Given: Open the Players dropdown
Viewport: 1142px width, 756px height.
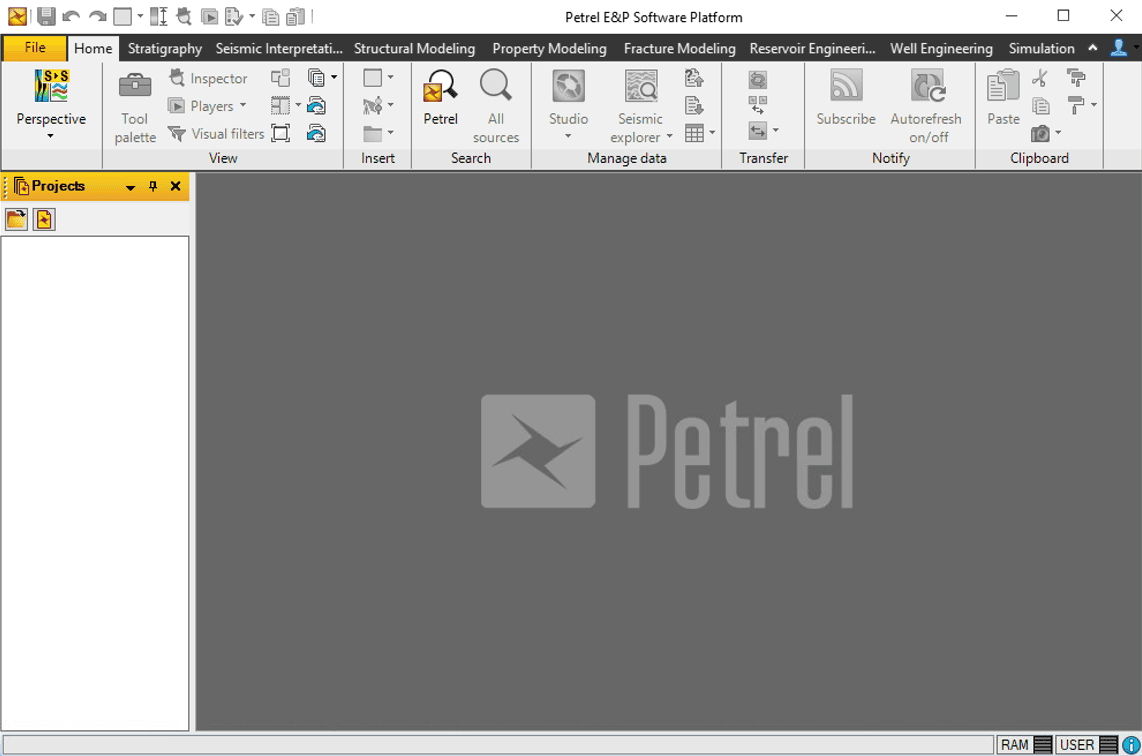Looking at the screenshot, I should tap(243, 106).
